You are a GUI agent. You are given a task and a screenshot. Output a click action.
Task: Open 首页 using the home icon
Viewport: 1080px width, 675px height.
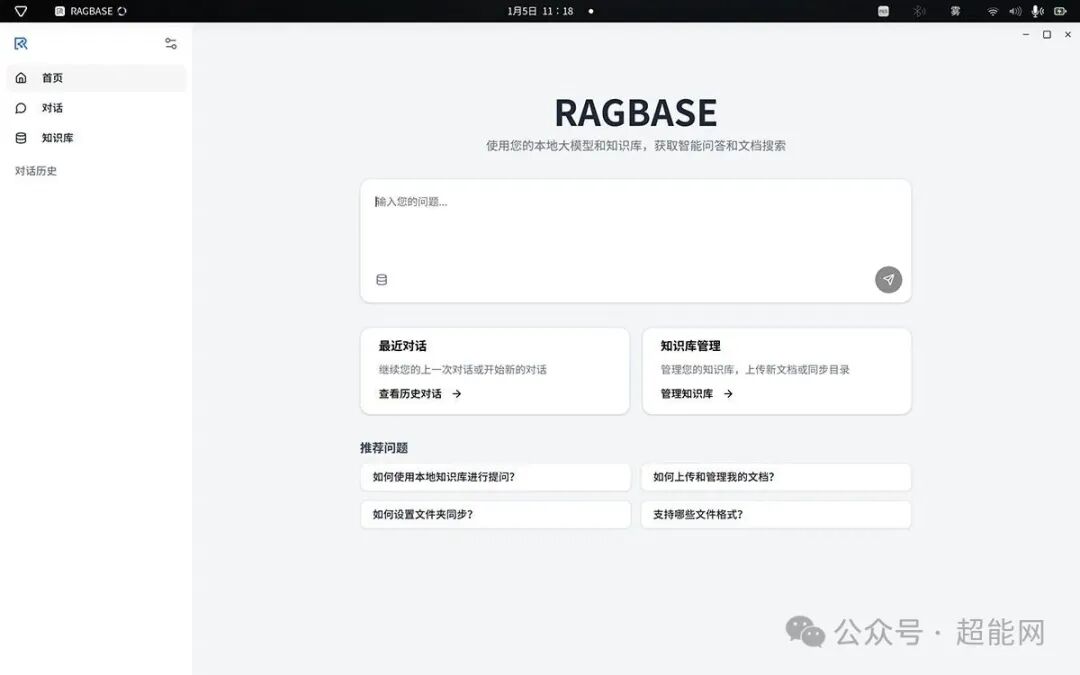tap(21, 78)
